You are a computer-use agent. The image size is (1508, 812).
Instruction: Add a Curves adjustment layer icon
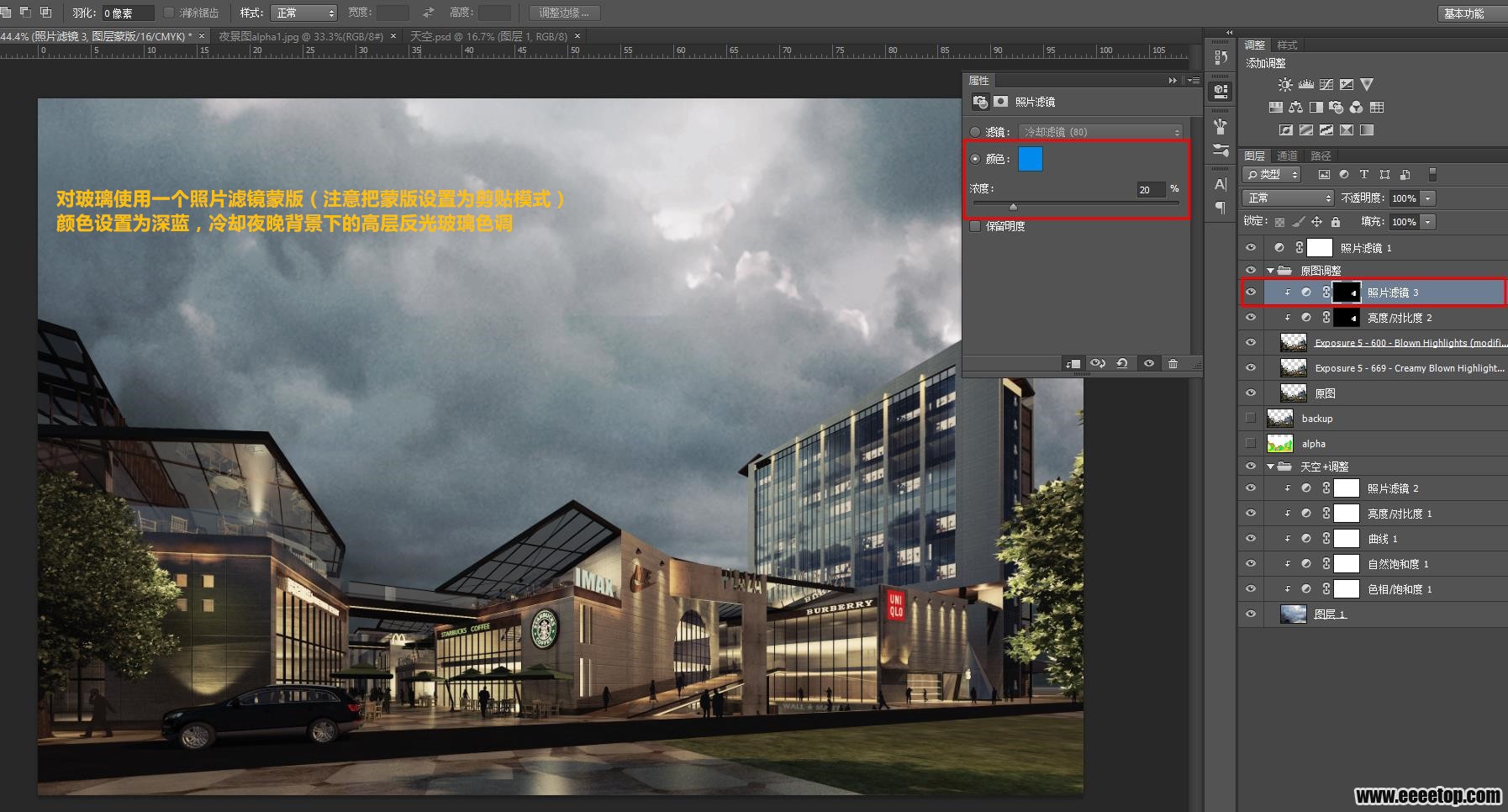[1326, 84]
